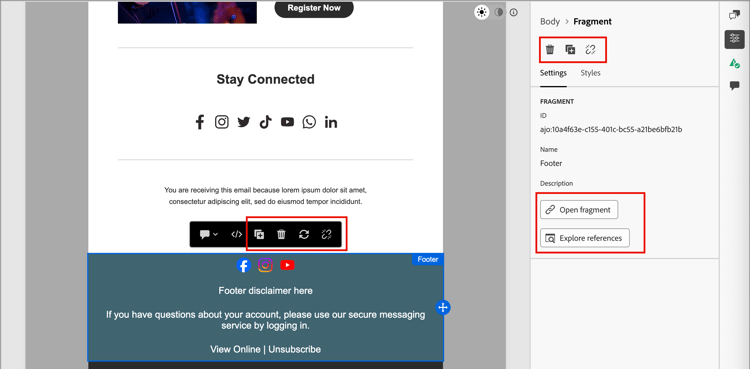Switch to light theme sun icon
The width and height of the screenshot is (750, 369).
click(482, 12)
